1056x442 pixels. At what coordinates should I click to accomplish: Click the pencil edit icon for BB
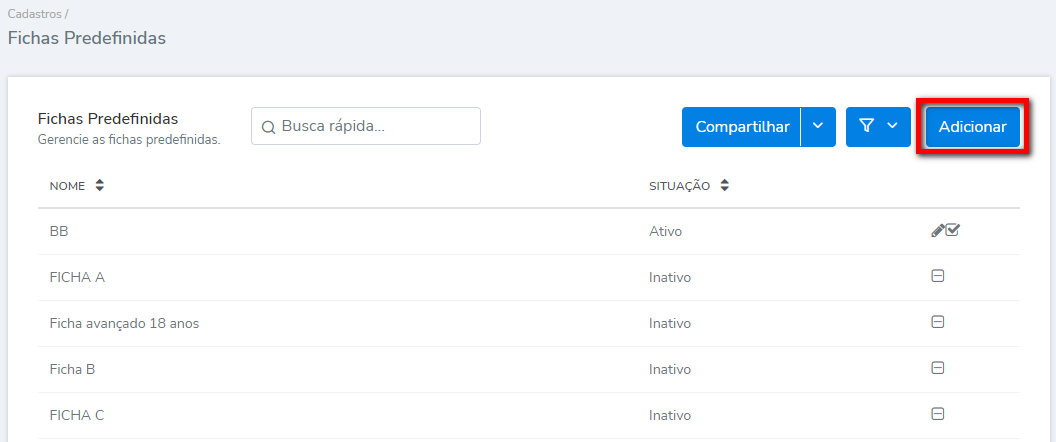tap(937, 230)
